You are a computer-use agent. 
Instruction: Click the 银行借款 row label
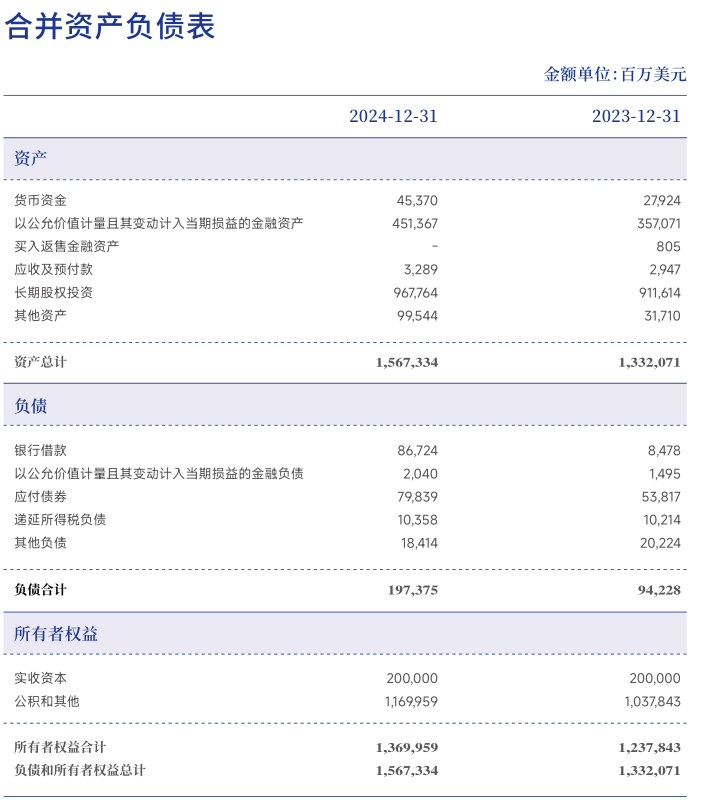41,451
